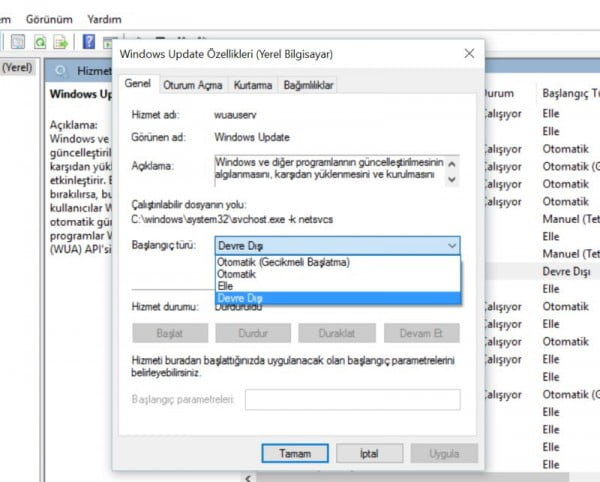Click the green Refresh toolbar icon
This screenshot has height=482, width=600.
39,42
